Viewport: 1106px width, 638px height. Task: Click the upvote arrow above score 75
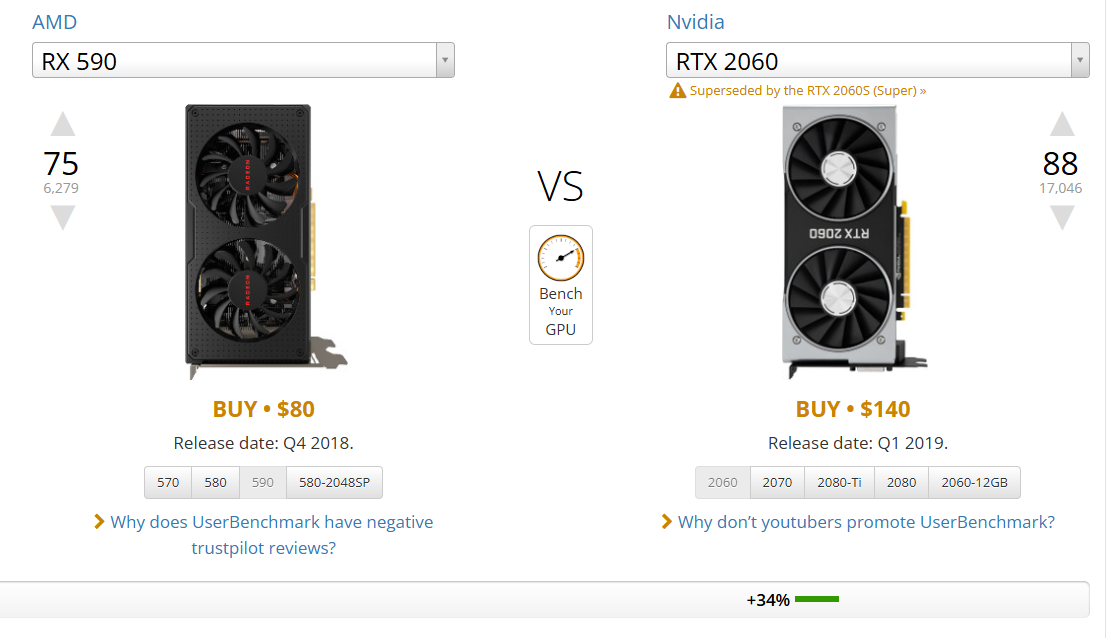coord(63,125)
